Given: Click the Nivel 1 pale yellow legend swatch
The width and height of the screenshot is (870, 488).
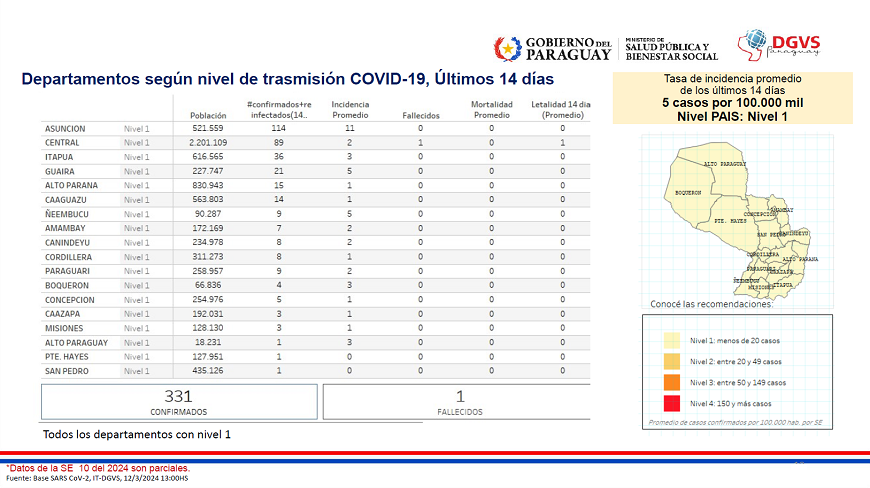Looking at the screenshot, I should click(671, 340).
